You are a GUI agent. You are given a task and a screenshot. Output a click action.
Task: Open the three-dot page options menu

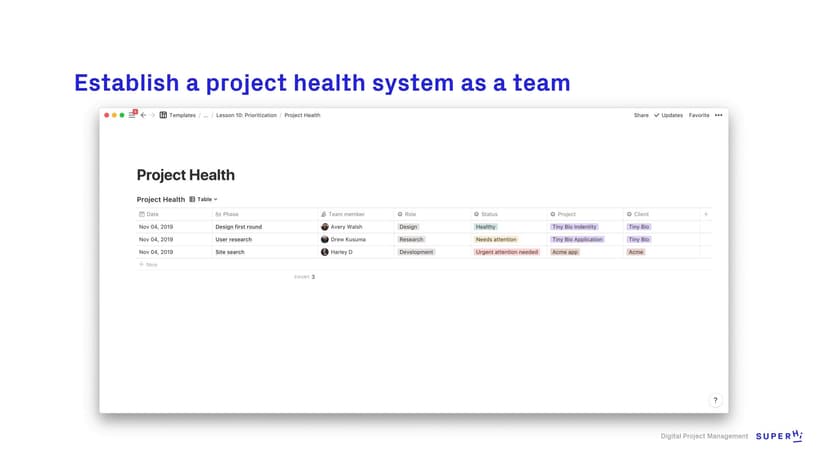(718, 115)
